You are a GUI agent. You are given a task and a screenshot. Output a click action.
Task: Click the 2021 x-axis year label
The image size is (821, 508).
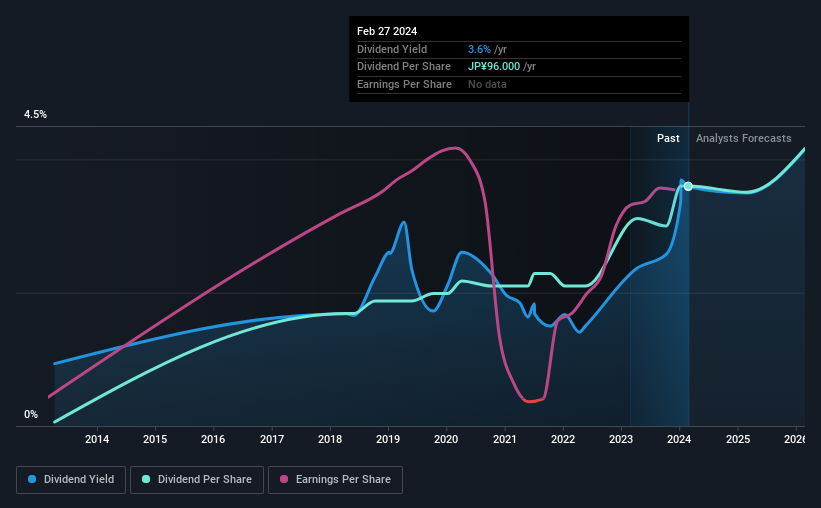click(x=505, y=439)
